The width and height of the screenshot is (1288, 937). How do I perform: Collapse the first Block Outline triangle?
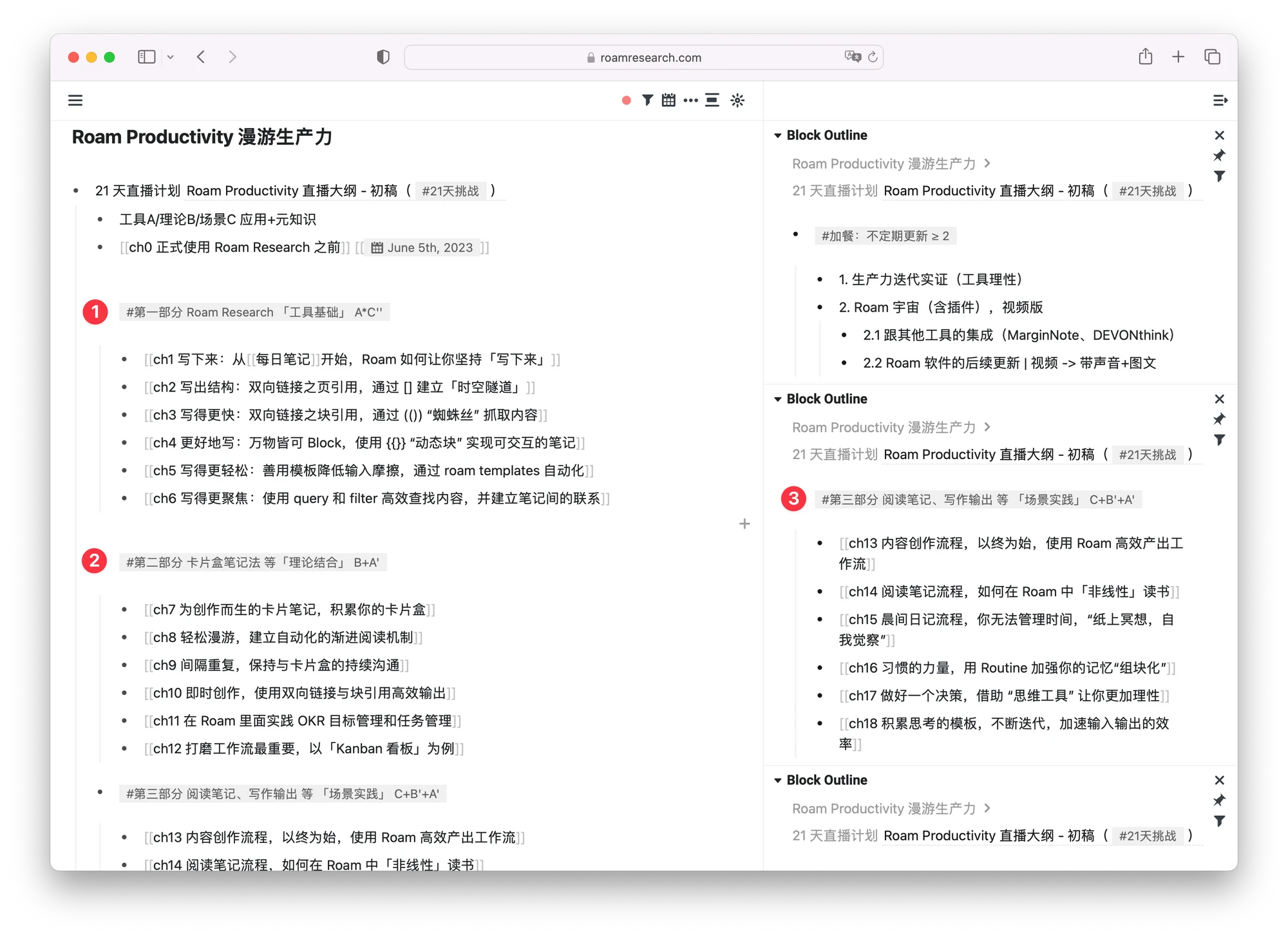pyautogui.click(x=777, y=135)
